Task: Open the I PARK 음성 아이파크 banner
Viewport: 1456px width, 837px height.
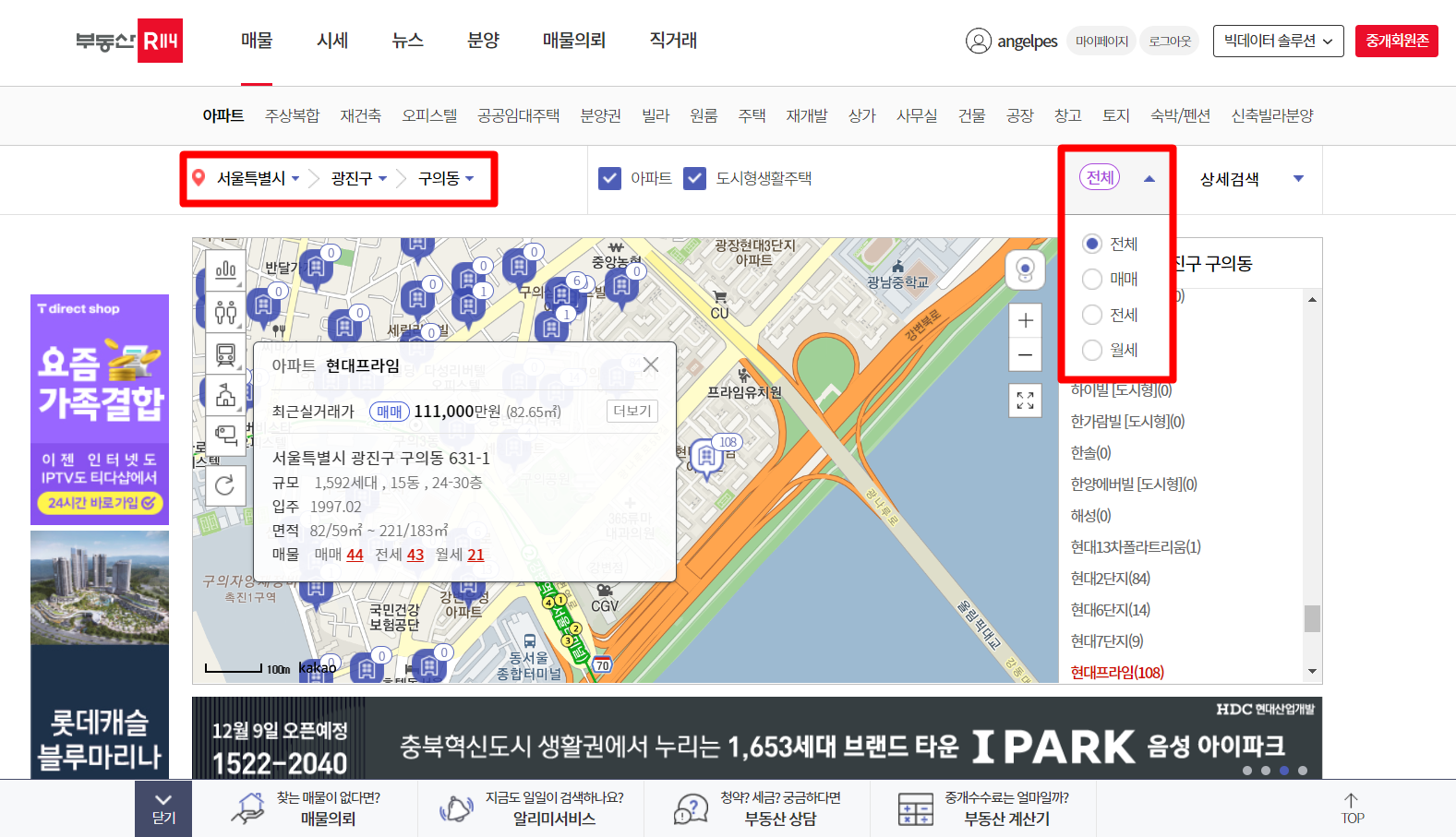Action: pyautogui.click(x=757, y=737)
